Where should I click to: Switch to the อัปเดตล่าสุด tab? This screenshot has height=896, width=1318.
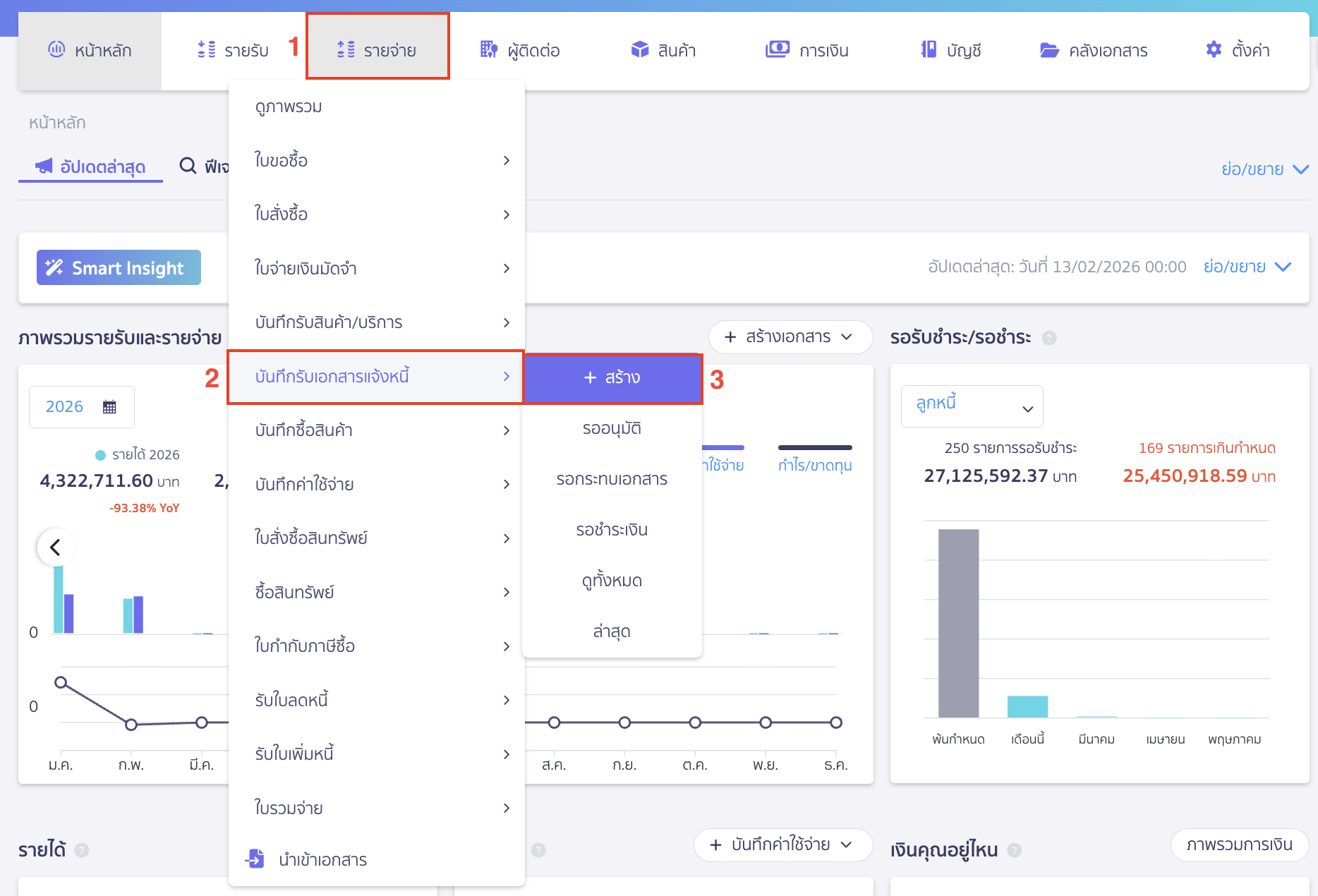click(90, 167)
